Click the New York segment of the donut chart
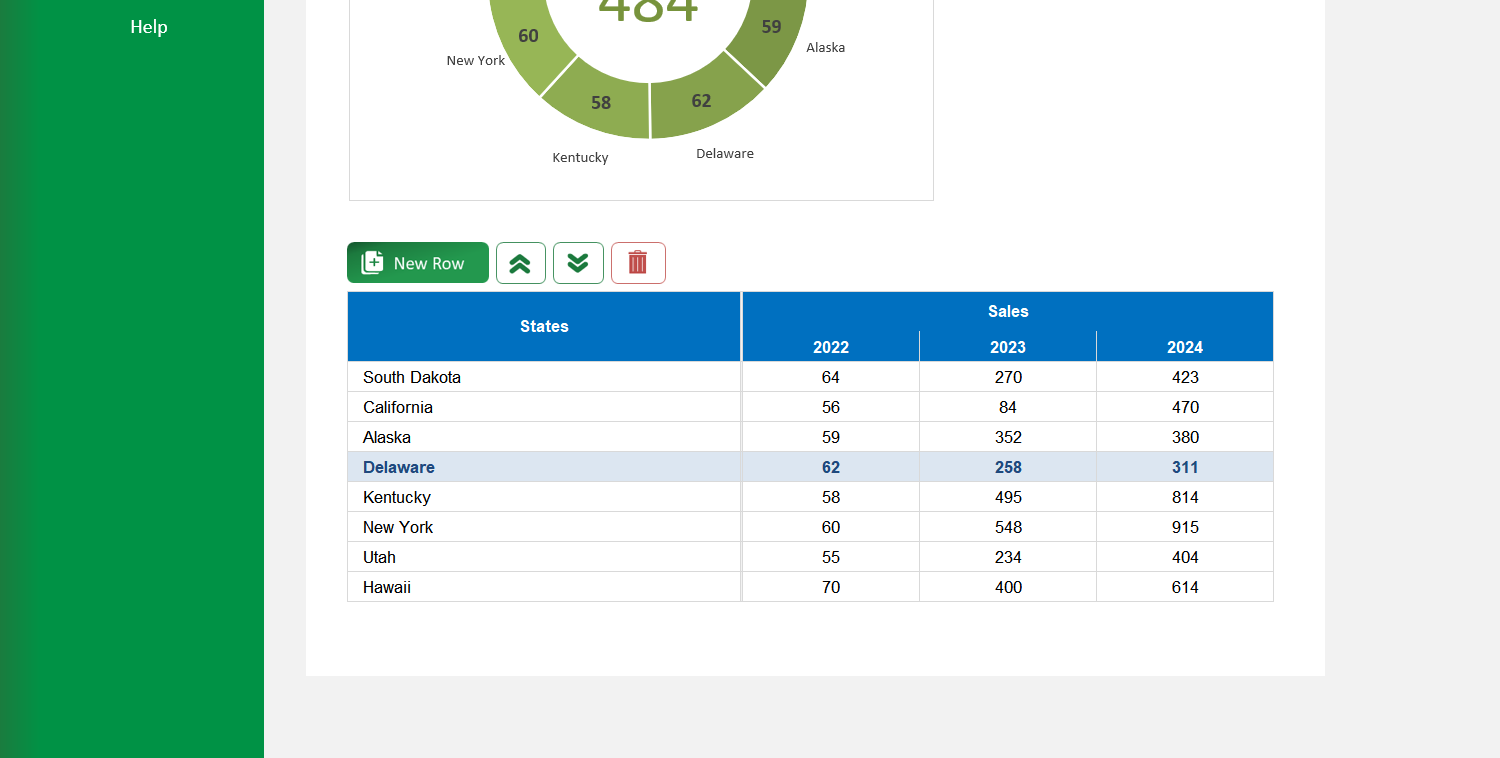Viewport: 1500px width, 758px height. click(527, 36)
